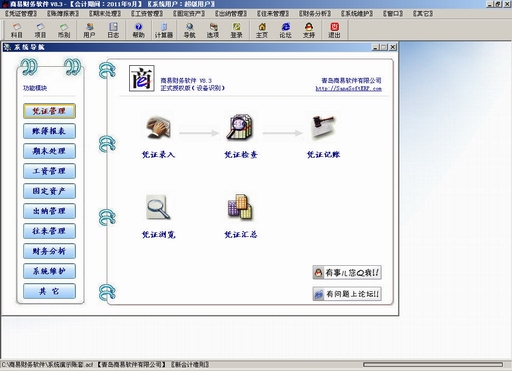Select 往来管理 module button in sidebar
The height and width of the screenshot is (371, 512).
pos(49,231)
